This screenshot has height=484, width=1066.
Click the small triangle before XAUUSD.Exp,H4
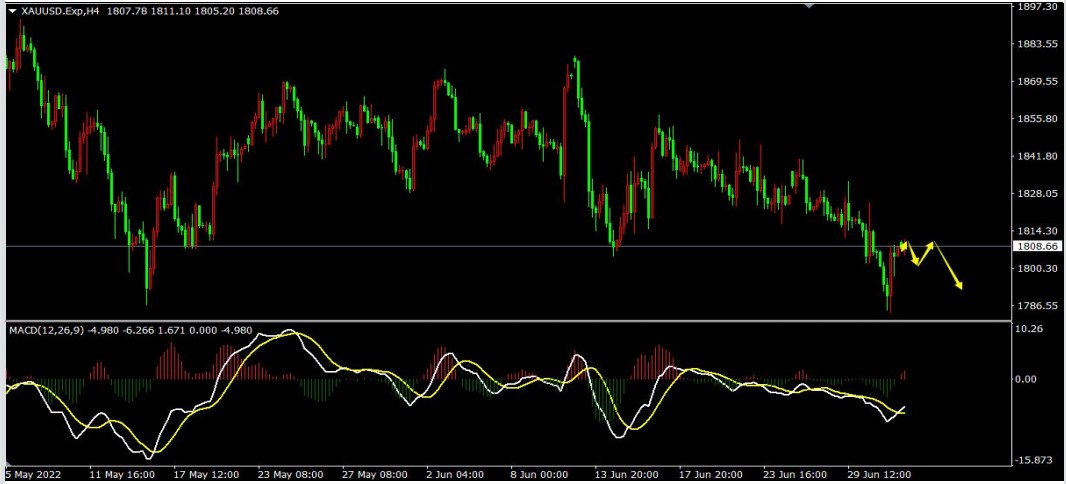13,12
